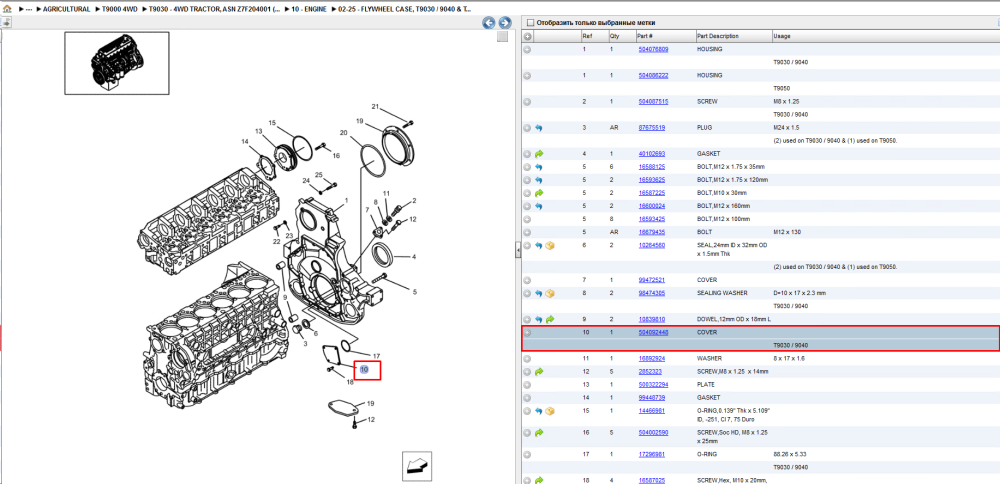1000x484 pixels.
Task: Toggle selection circle for HOUSING 504076809
Action: 527,49
